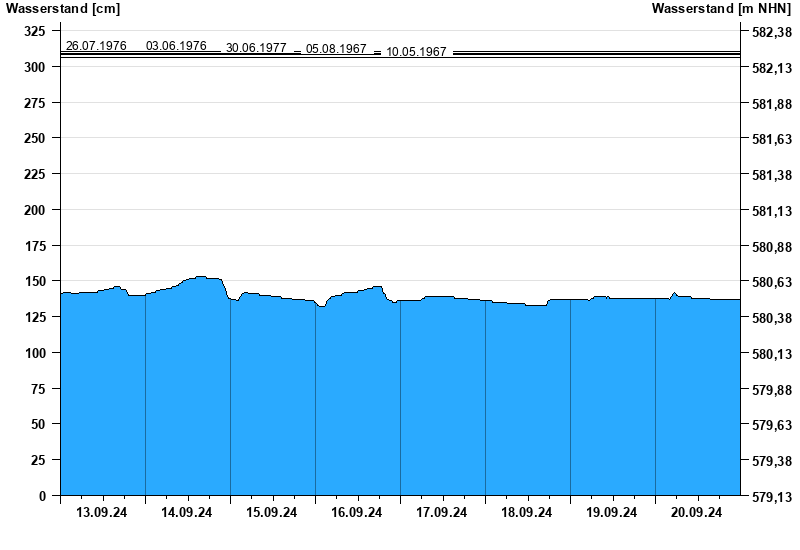
Task: Select the 05.08.1967 historic marker label
Action: [336, 49]
